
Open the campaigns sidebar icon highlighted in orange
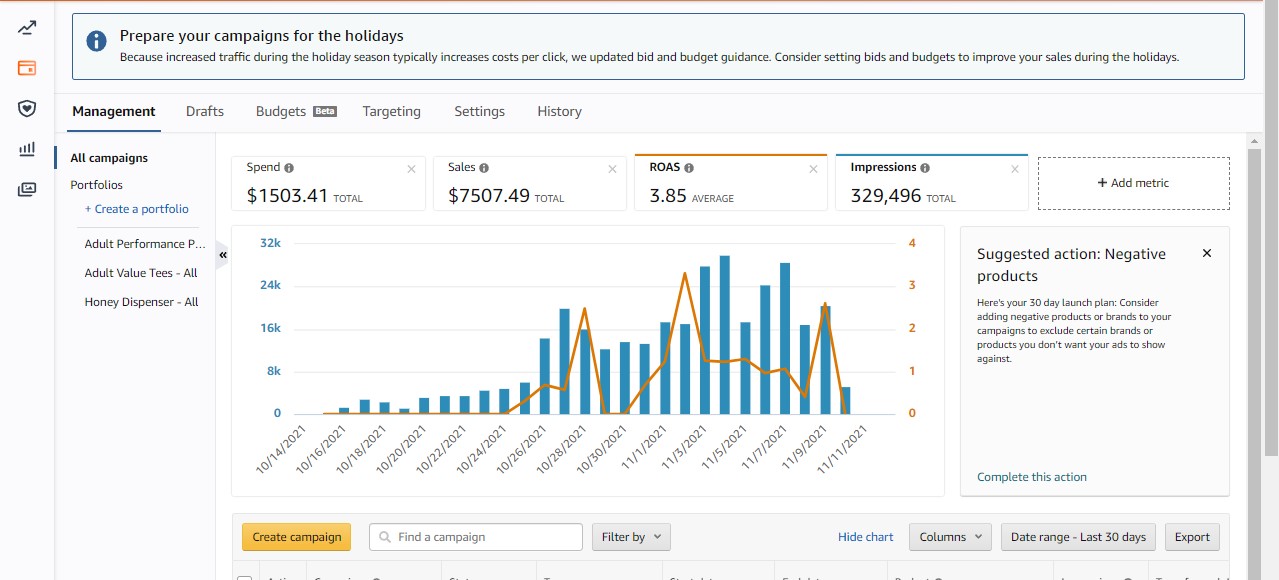(27, 68)
